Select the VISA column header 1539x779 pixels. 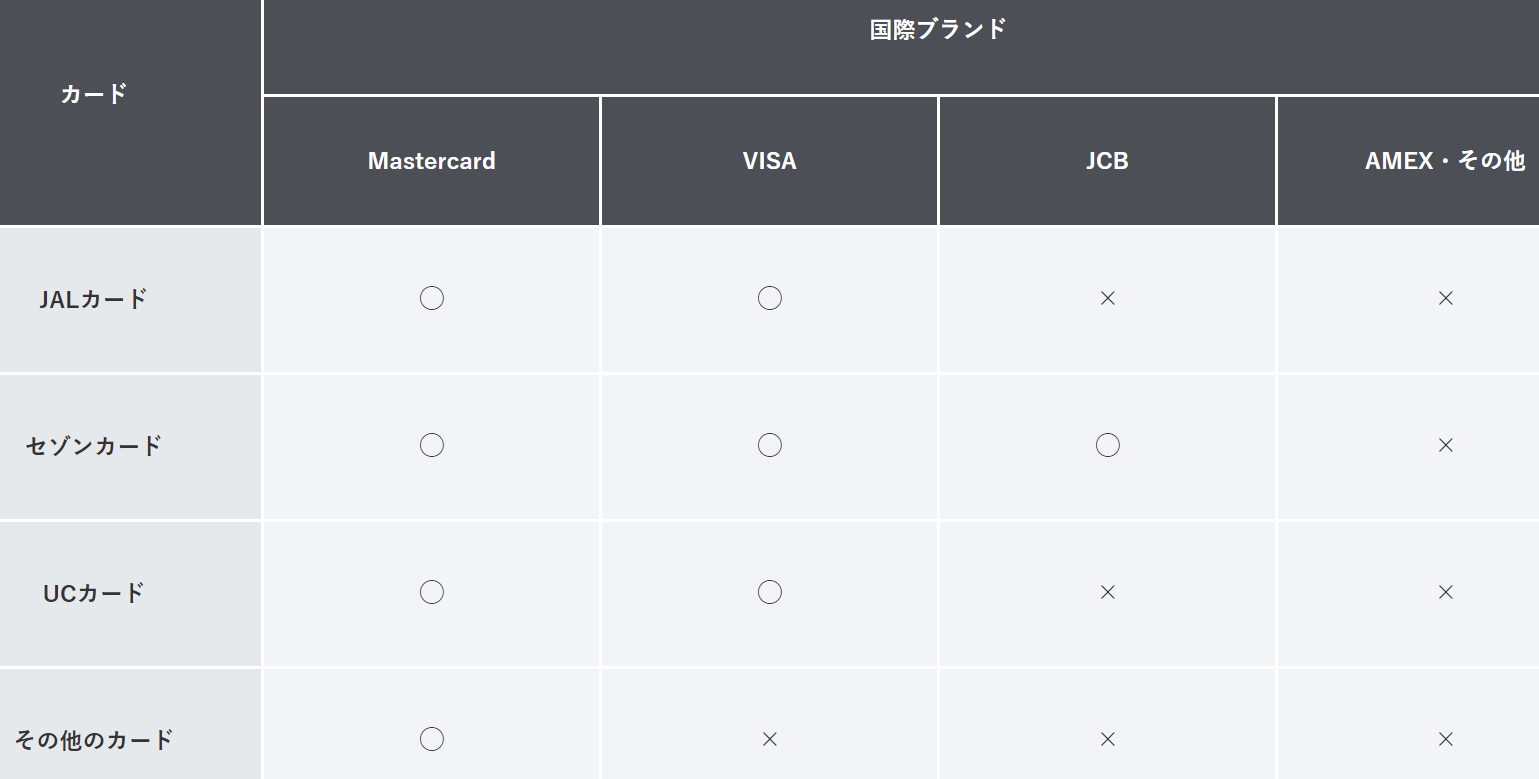(769, 161)
